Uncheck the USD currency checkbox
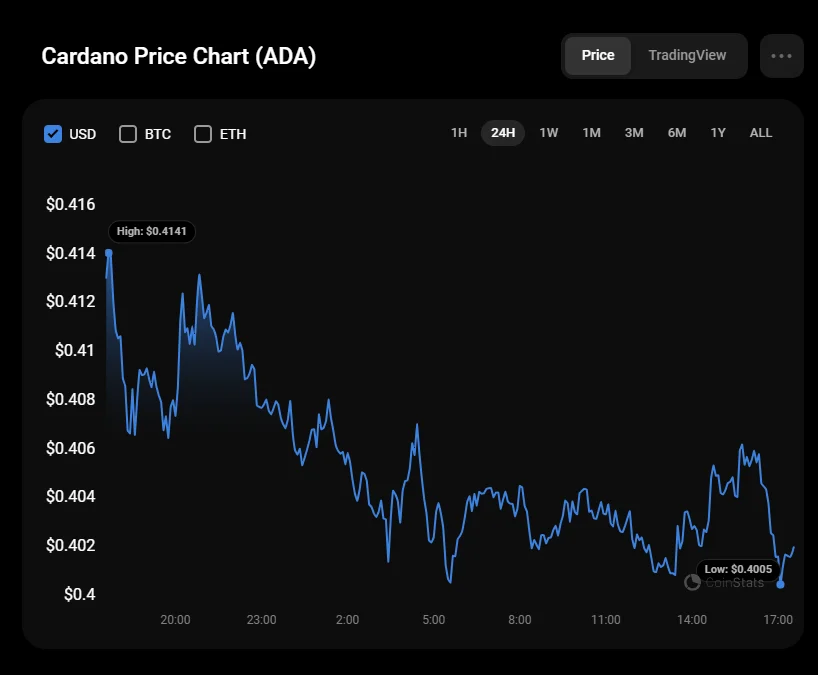This screenshot has height=675, width=818. (x=54, y=134)
